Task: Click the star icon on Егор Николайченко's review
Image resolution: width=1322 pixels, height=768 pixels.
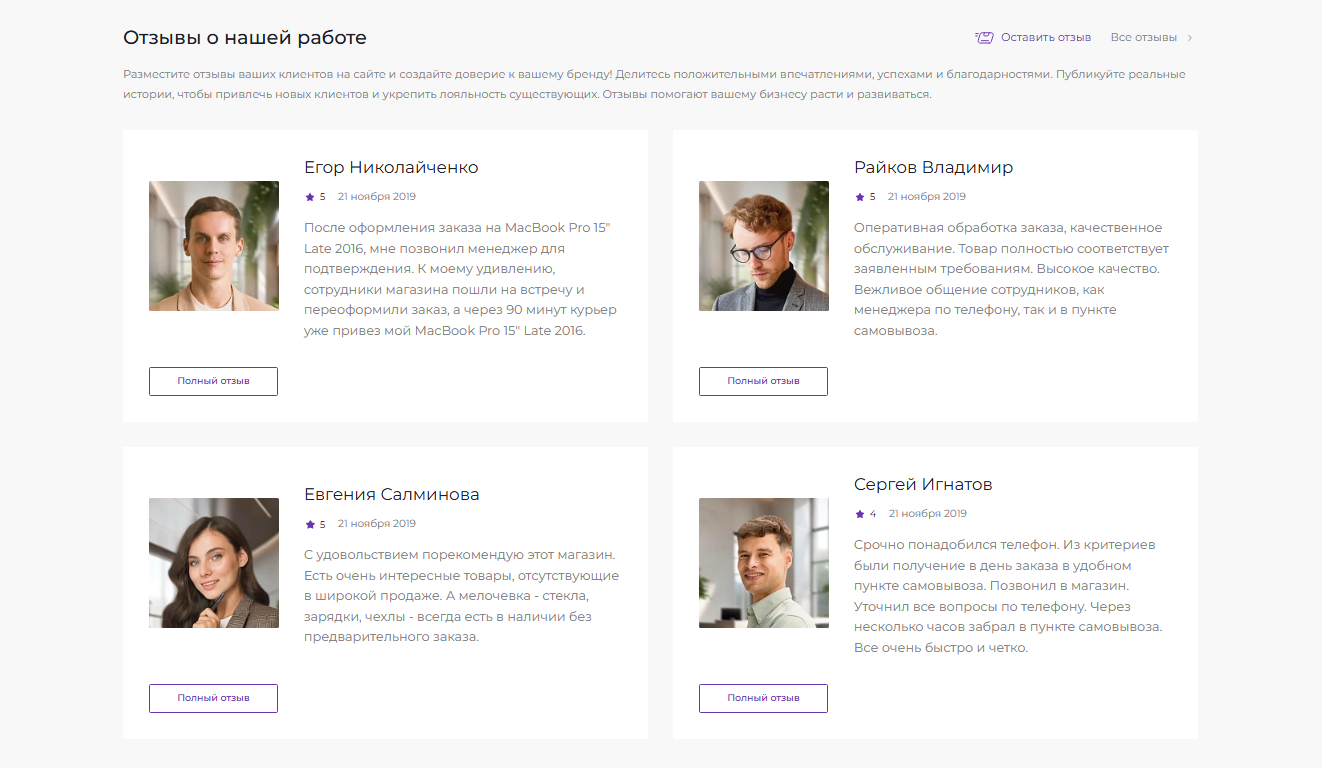Action: [308, 196]
